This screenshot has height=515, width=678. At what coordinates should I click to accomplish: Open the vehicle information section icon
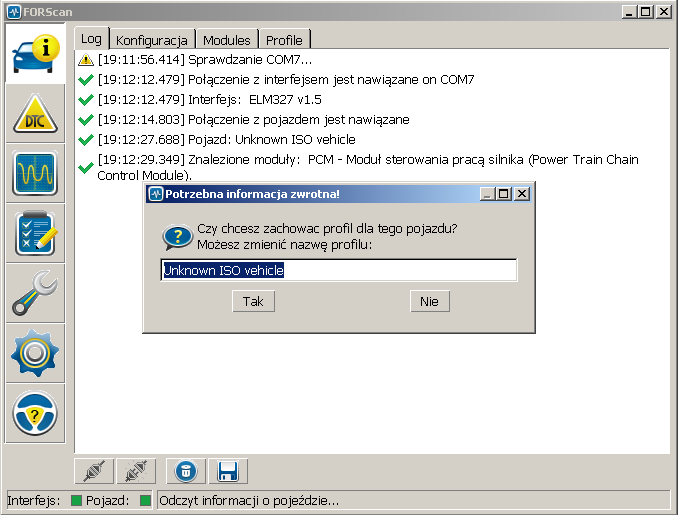pos(35,56)
